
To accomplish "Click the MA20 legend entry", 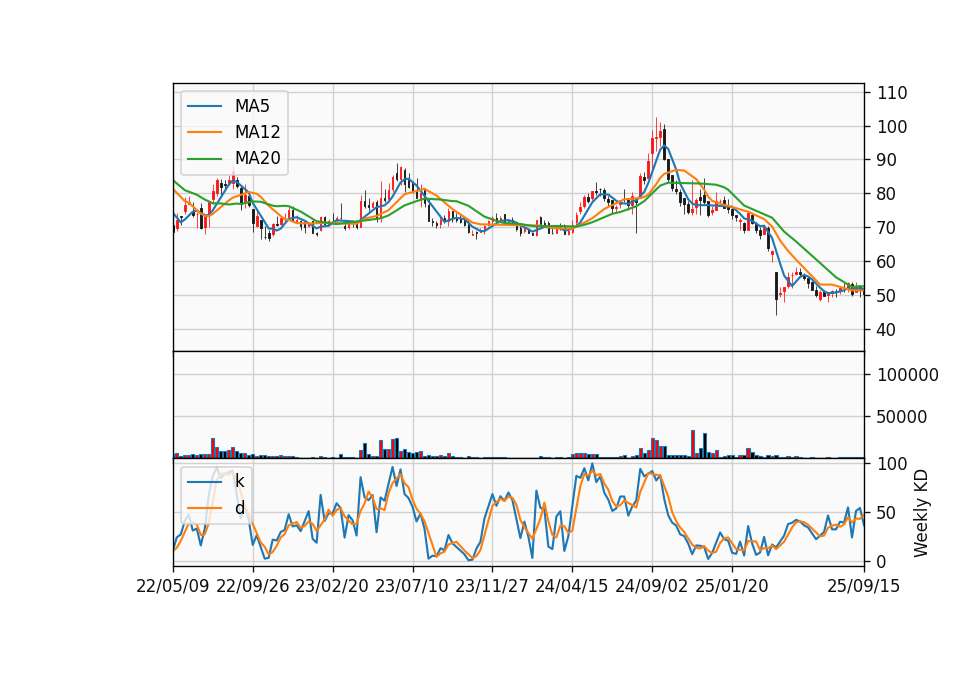I will click(234, 158).
